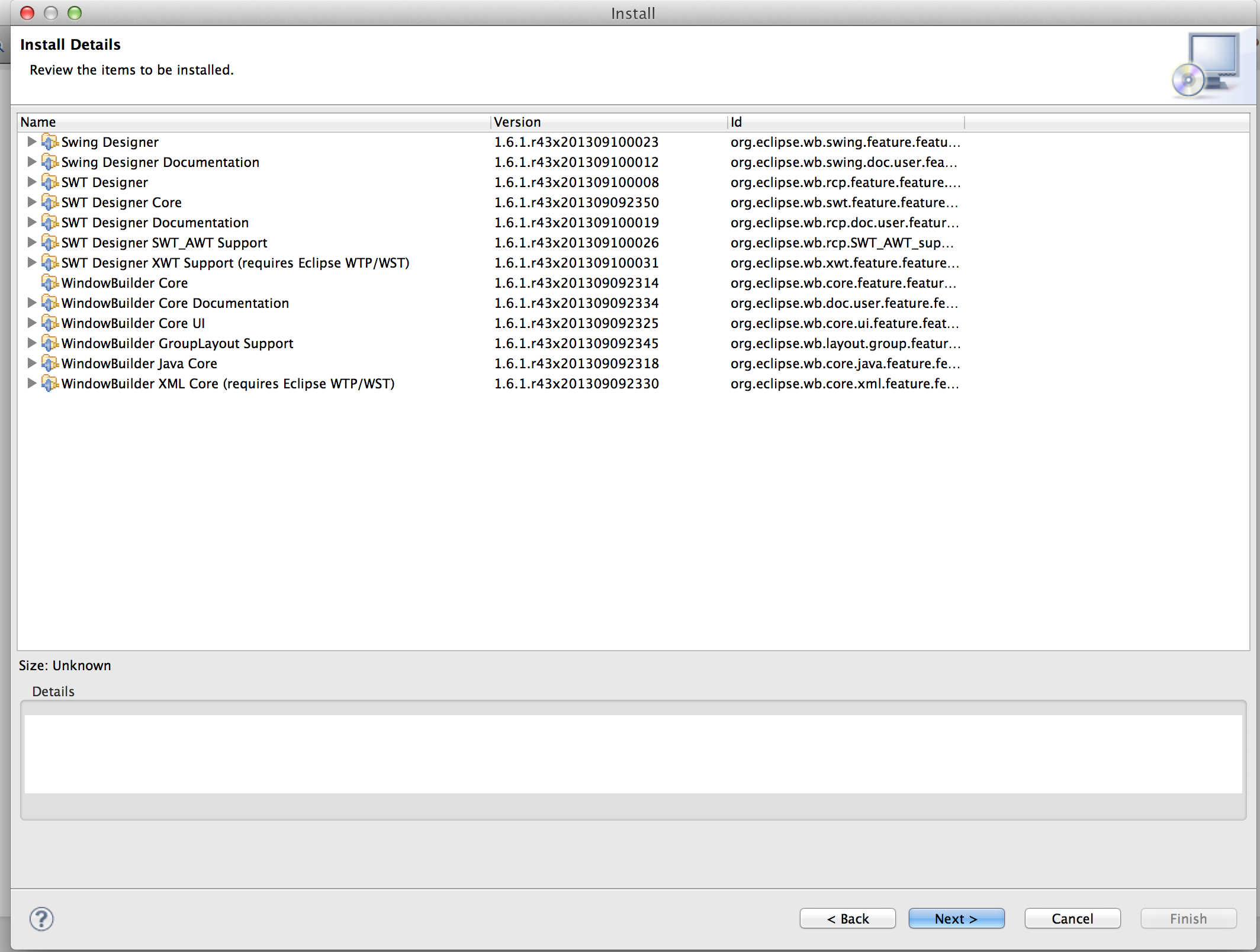The width and height of the screenshot is (1260, 952).
Task: Expand WindowBuilder Core UI item
Action: pos(31,323)
